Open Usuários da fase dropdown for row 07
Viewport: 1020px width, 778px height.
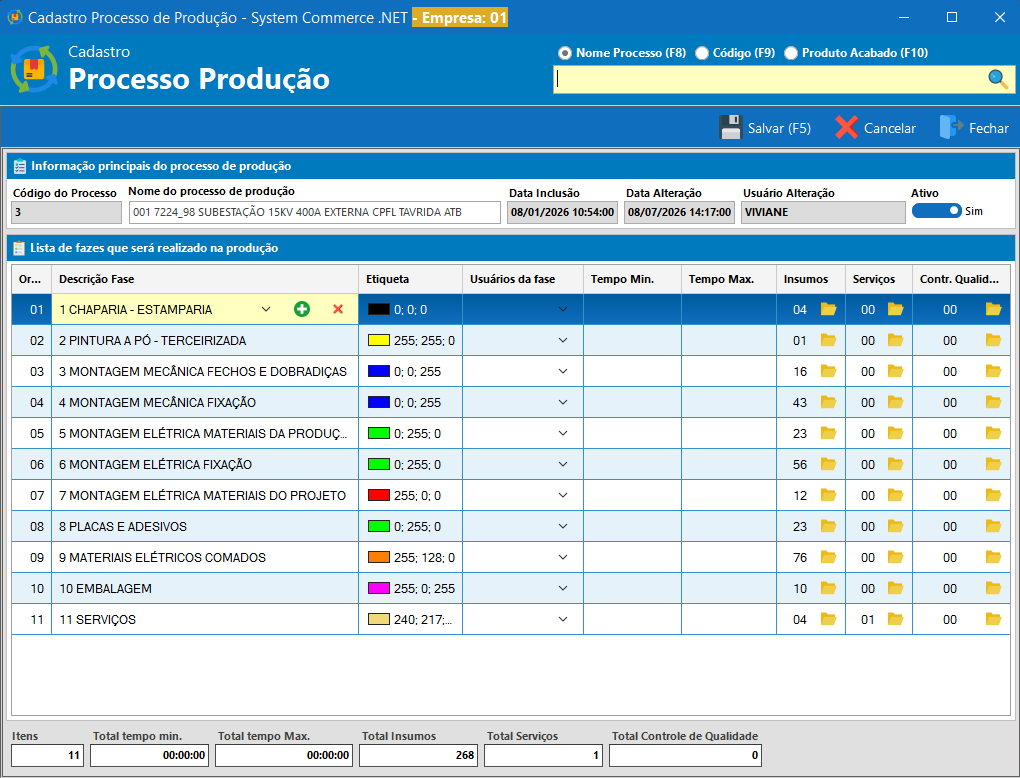coord(563,495)
